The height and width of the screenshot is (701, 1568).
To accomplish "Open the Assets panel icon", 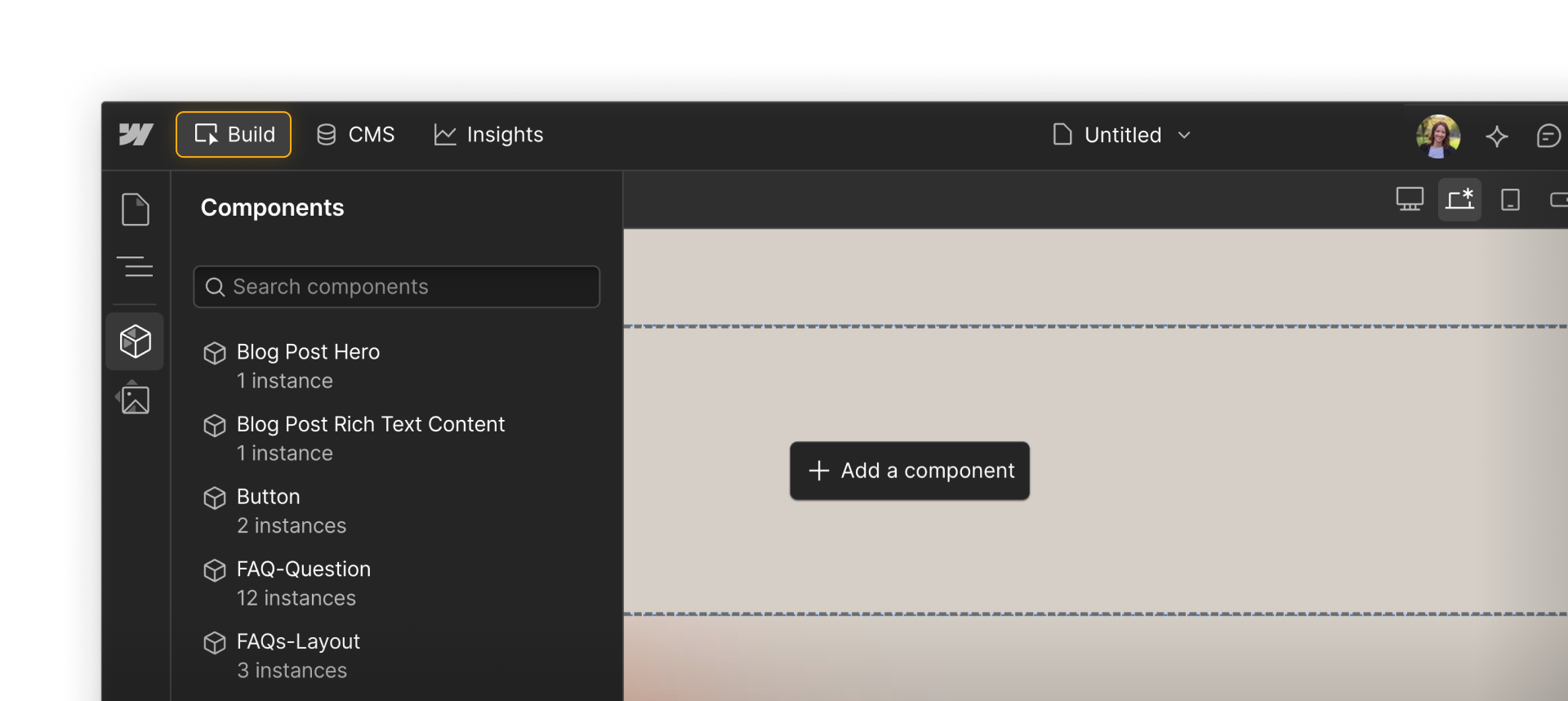I will click(133, 400).
